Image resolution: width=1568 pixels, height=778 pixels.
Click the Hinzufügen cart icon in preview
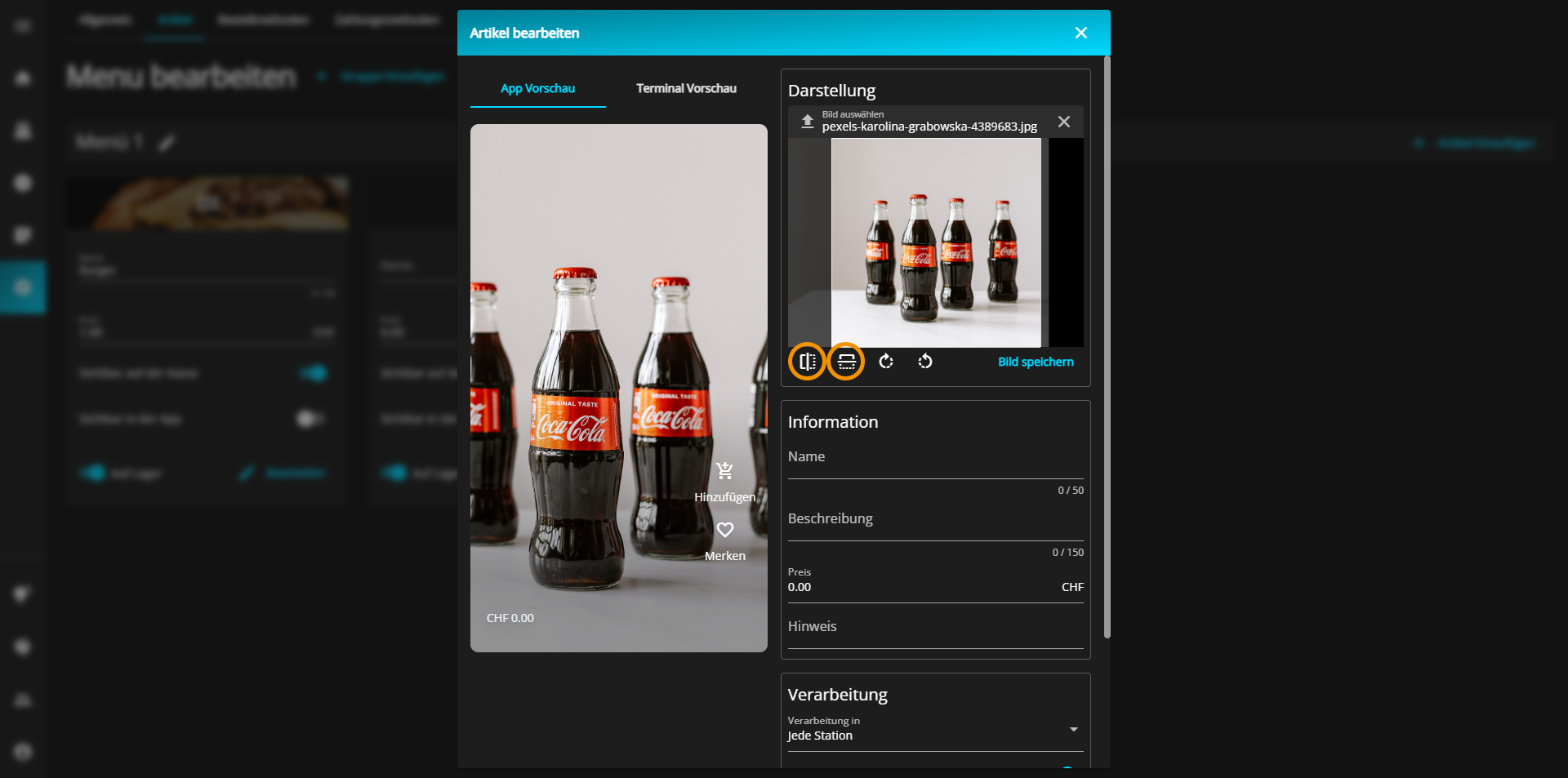(724, 471)
